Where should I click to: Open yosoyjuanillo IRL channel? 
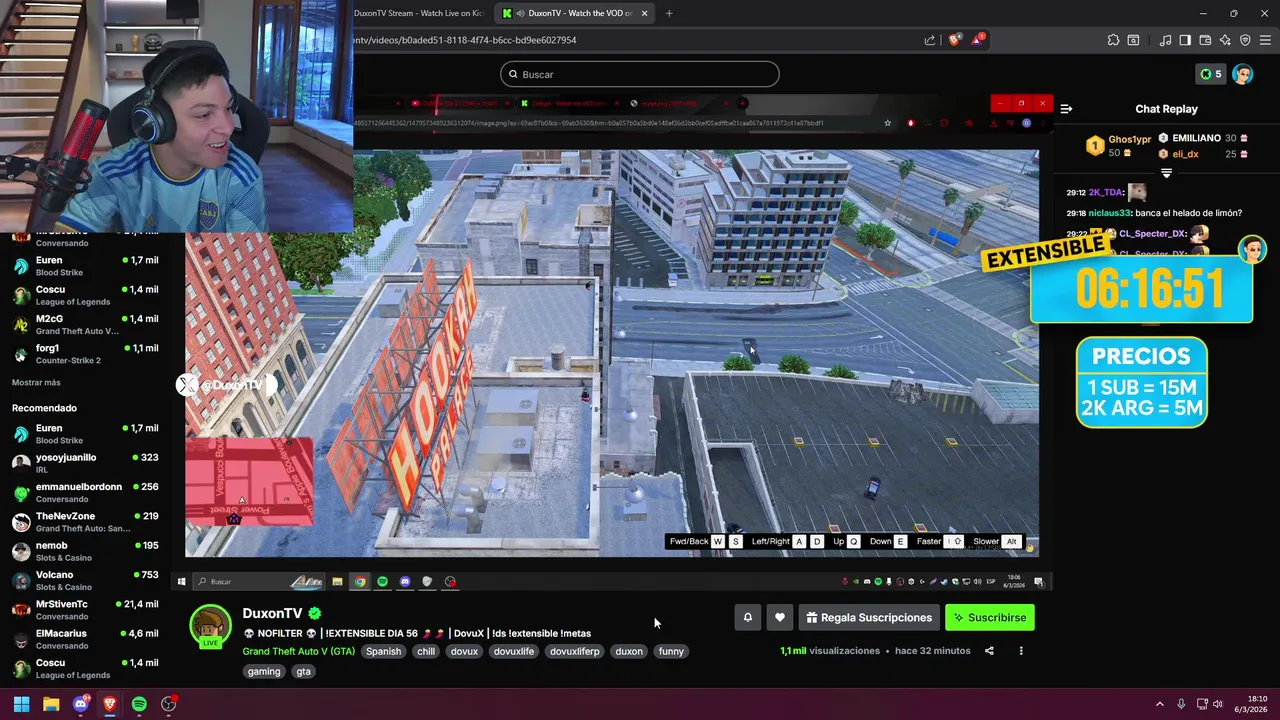(x=85, y=463)
